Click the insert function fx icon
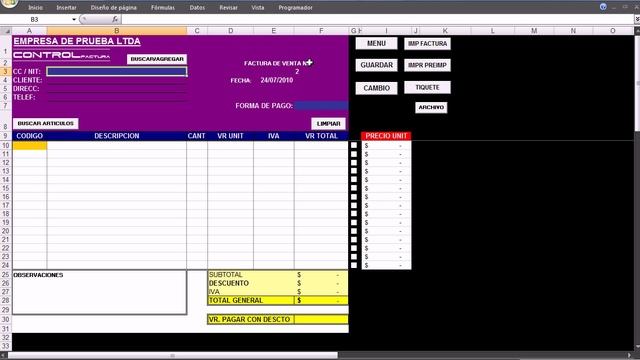 pyautogui.click(x=115, y=19)
